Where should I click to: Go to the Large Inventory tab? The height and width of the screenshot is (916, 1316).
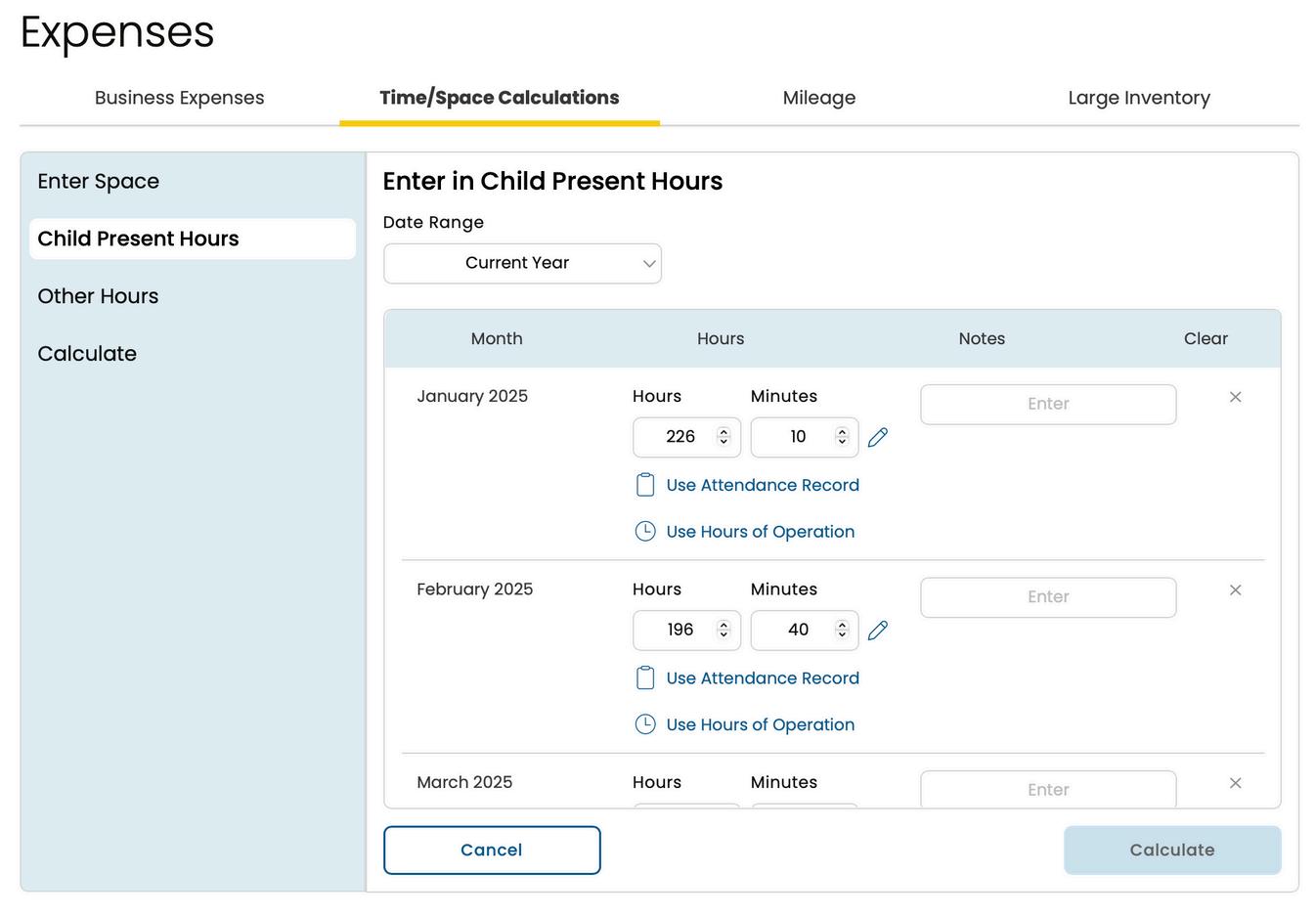(1139, 98)
